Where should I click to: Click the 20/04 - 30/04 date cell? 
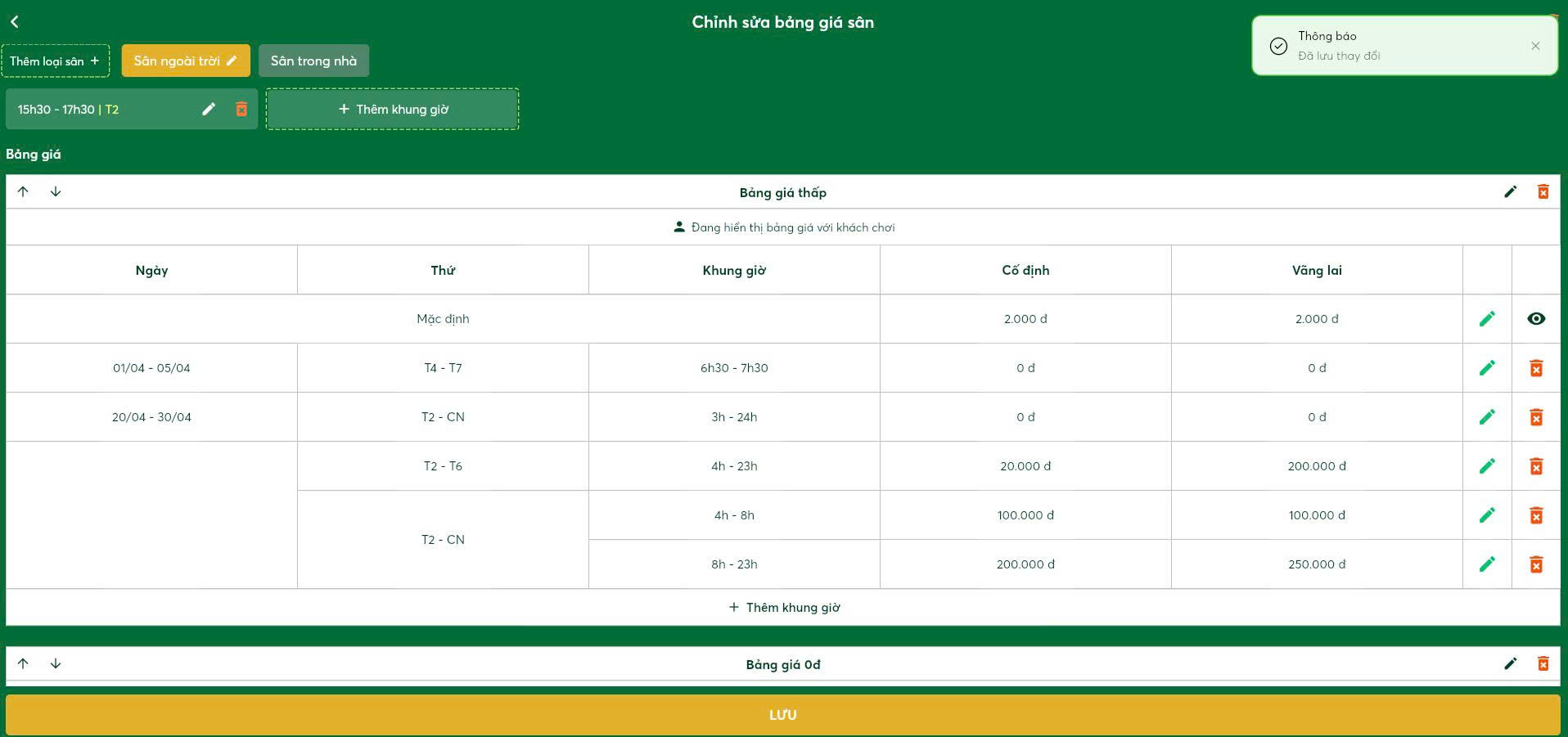(x=151, y=417)
